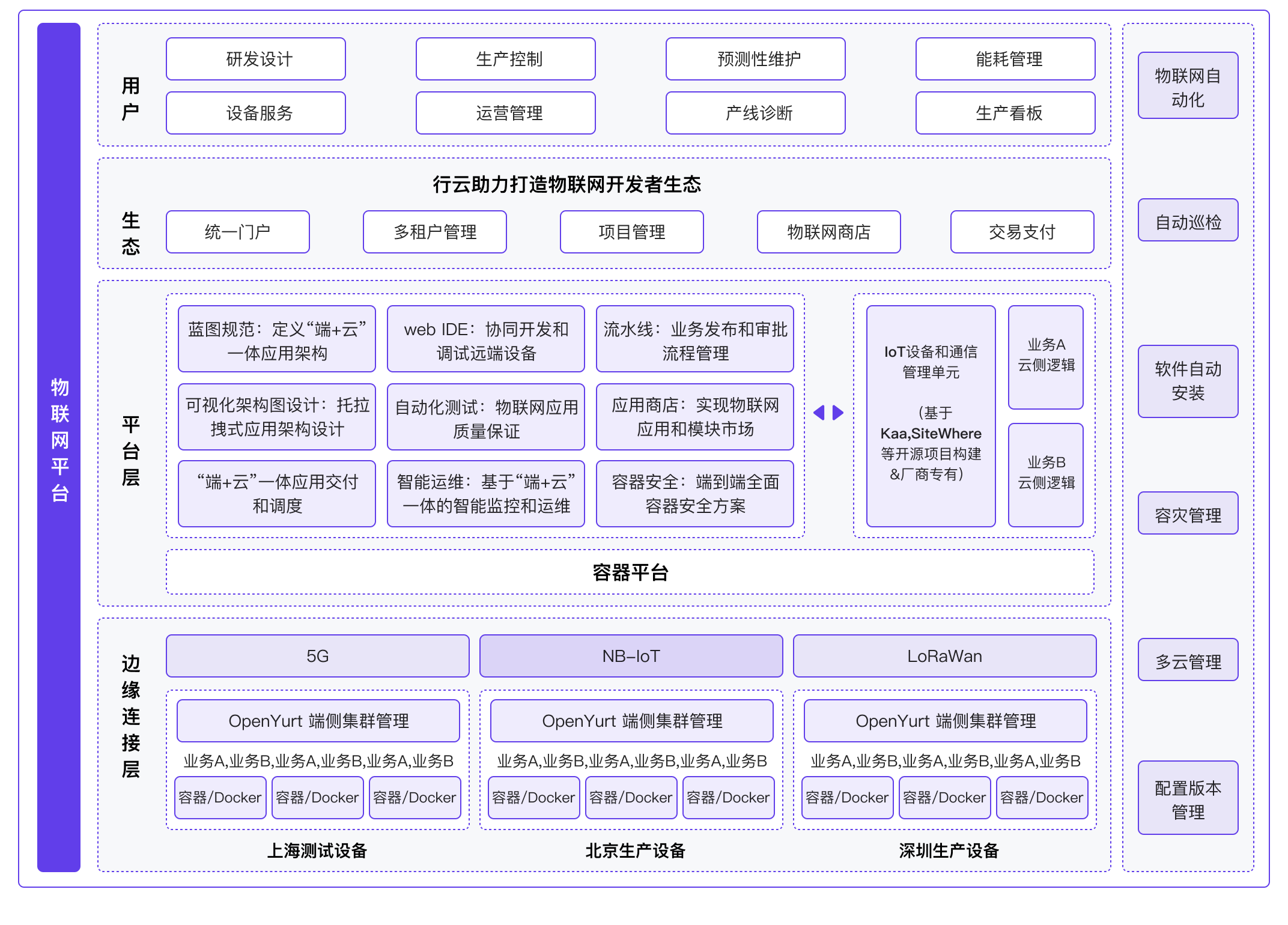Select the IoT设备和通信管理单元 block

pos(931,414)
